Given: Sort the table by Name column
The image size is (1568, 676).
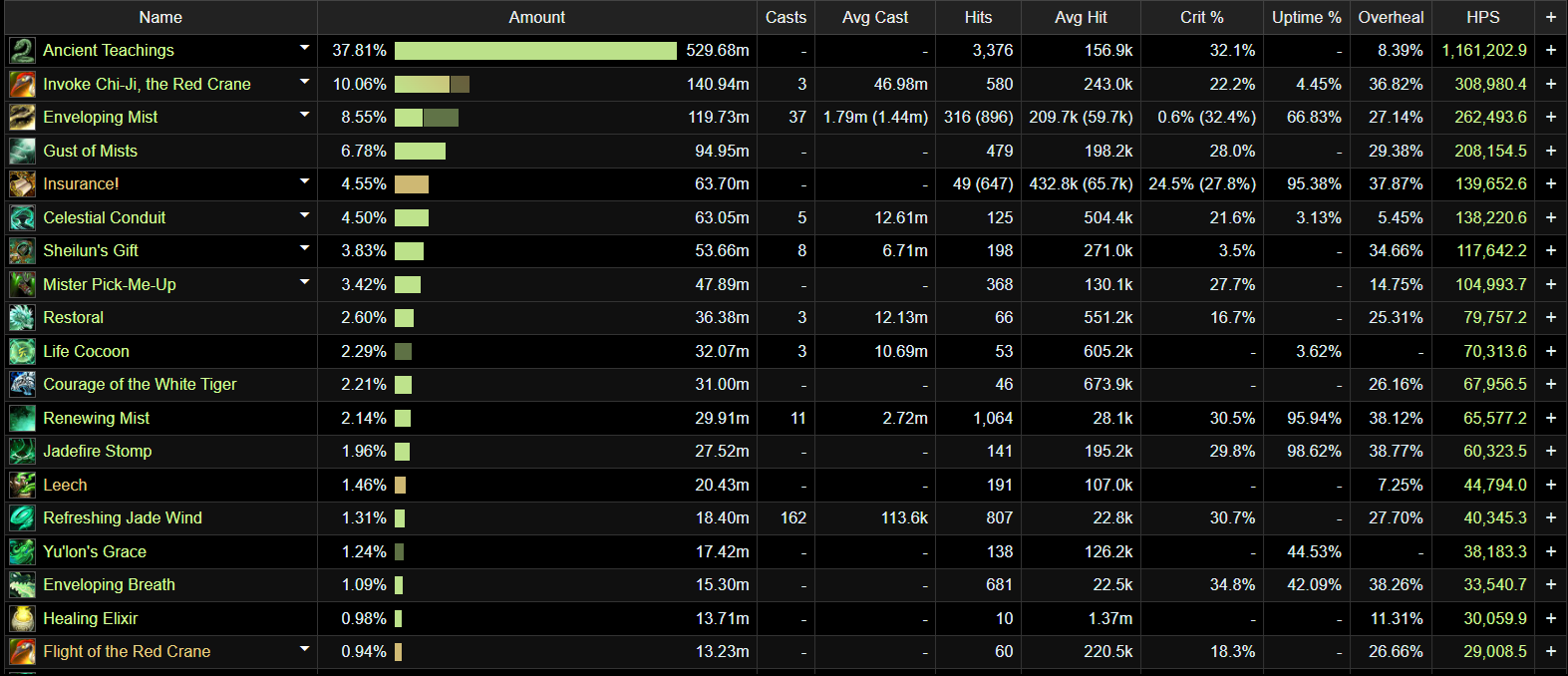Looking at the screenshot, I should [x=160, y=17].
